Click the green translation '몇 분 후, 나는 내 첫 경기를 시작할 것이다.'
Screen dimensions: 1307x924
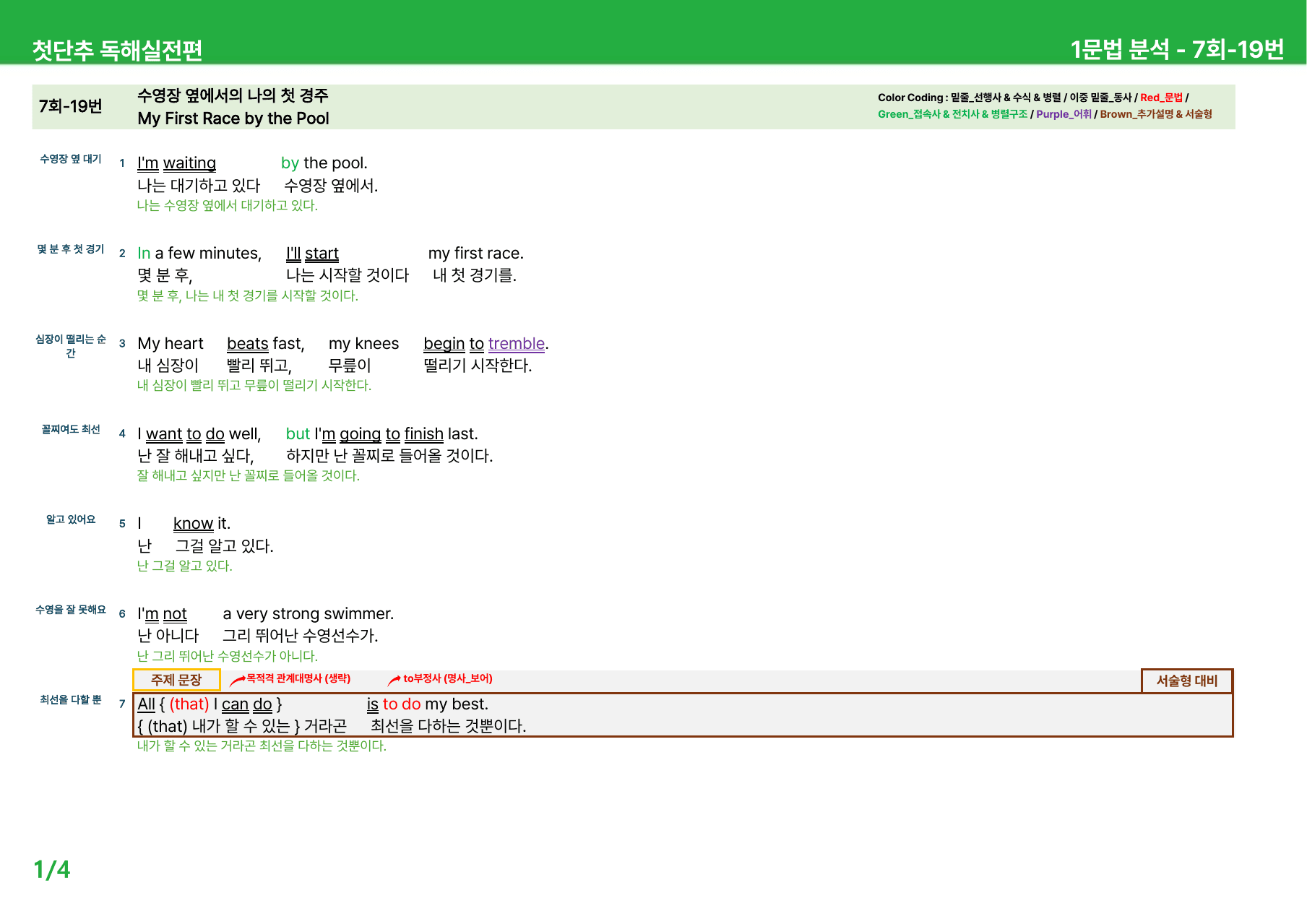pyautogui.click(x=248, y=295)
